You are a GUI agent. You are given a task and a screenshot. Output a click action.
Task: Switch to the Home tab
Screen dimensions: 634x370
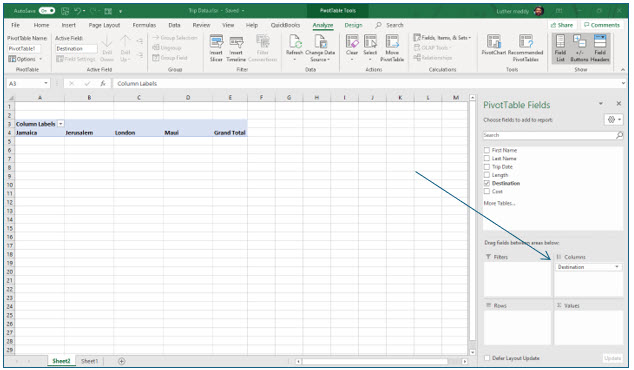[41, 25]
